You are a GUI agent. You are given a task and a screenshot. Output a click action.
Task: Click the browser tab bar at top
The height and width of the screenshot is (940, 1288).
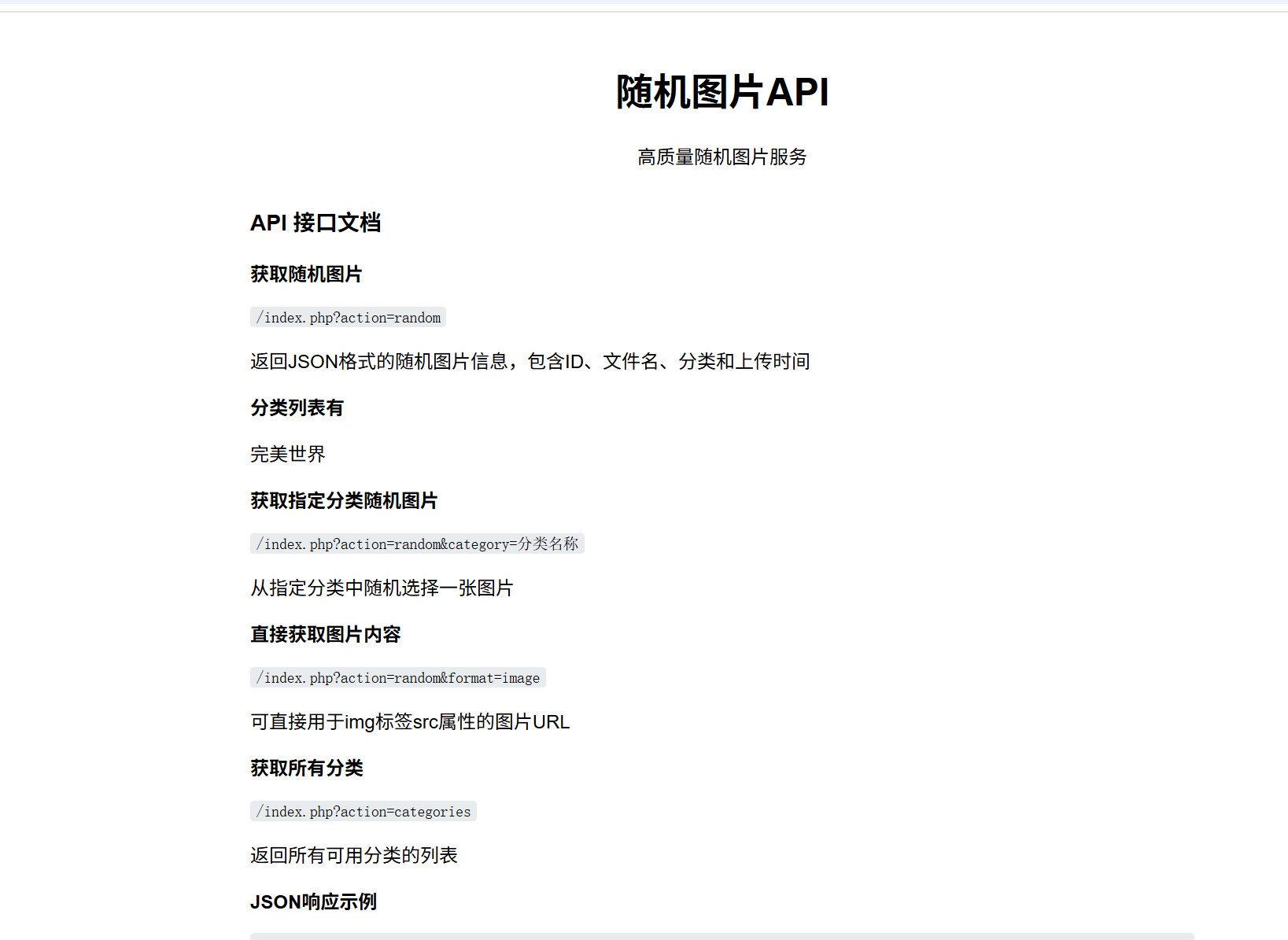click(x=644, y=4)
